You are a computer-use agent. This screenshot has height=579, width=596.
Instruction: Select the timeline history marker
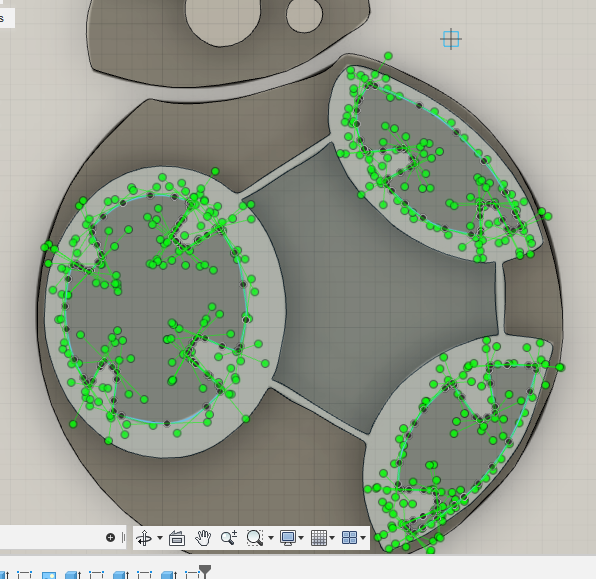coord(205,571)
